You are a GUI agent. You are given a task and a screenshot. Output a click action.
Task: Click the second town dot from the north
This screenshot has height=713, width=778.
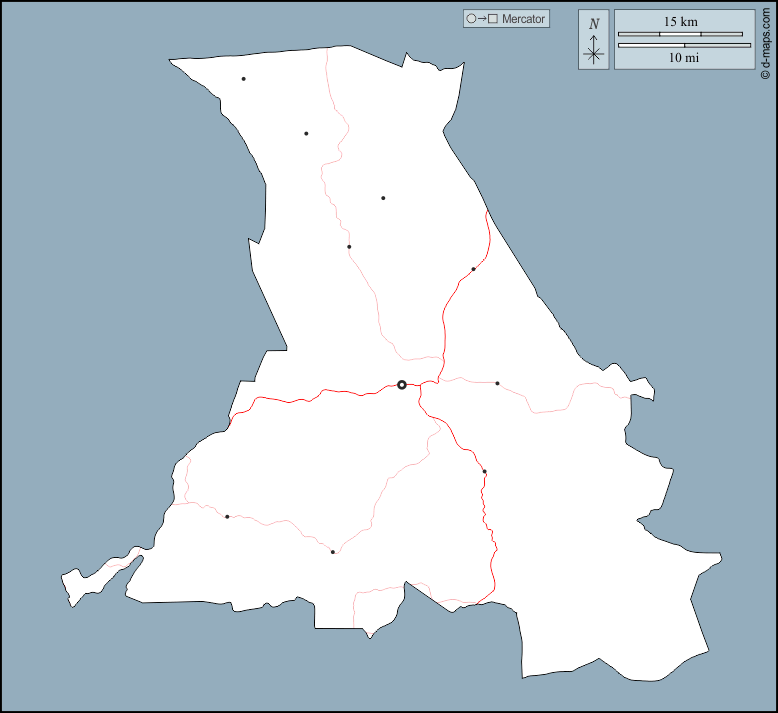coord(306,133)
